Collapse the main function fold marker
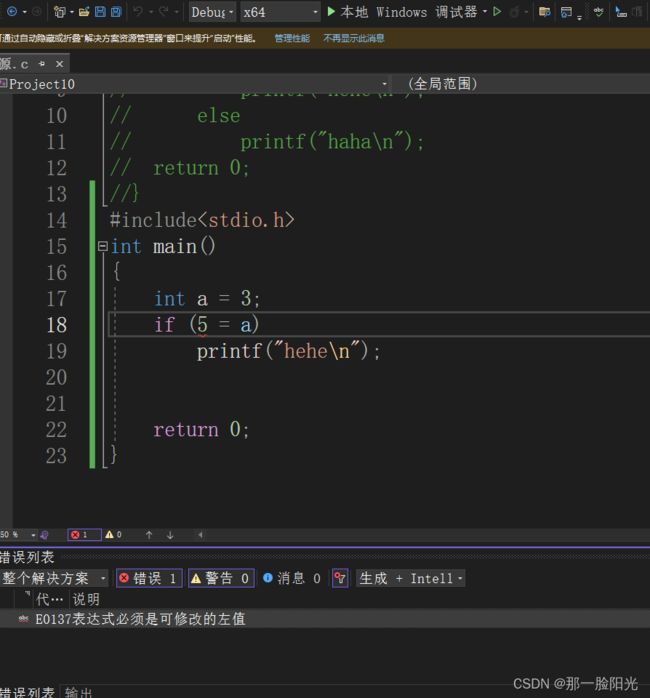This screenshot has width=650, height=698. click(103, 246)
